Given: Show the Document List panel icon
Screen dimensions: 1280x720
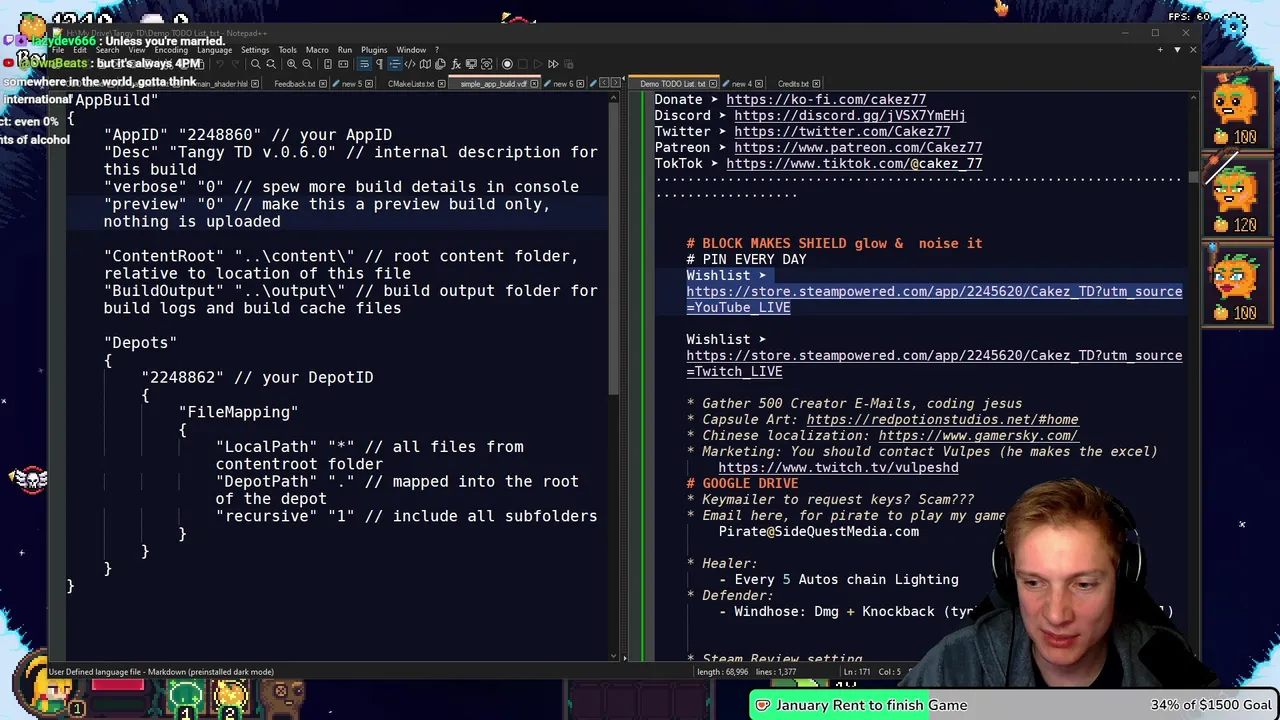Looking at the screenshot, I should tap(440, 64).
